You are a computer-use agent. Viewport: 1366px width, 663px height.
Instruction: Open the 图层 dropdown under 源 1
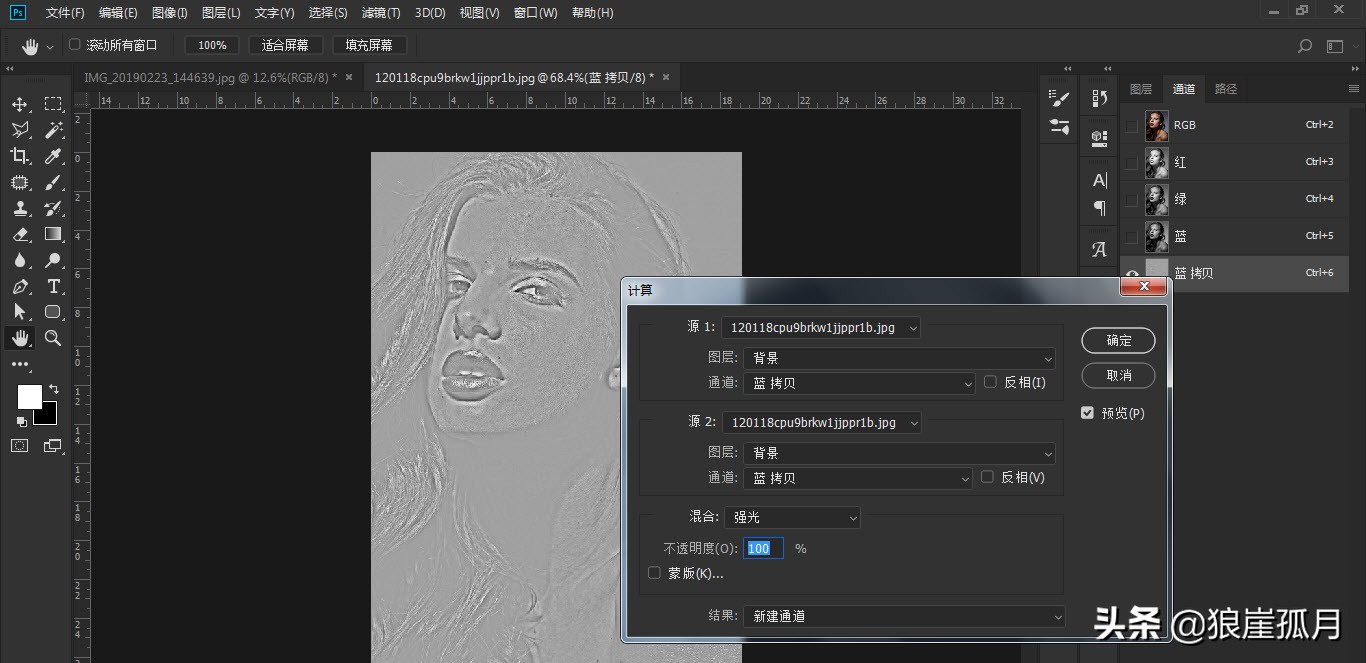coord(899,358)
